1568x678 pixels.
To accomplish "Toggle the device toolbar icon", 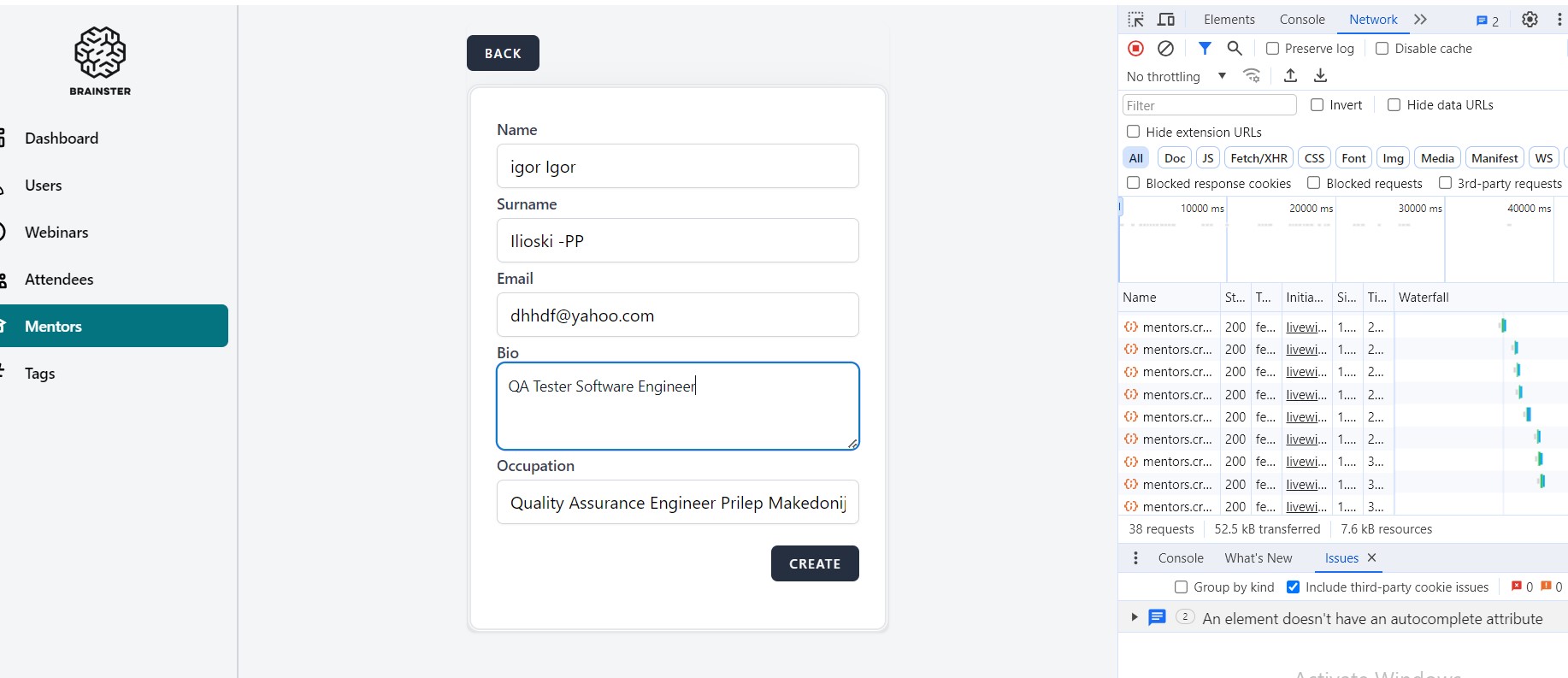I will point(1166,20).
